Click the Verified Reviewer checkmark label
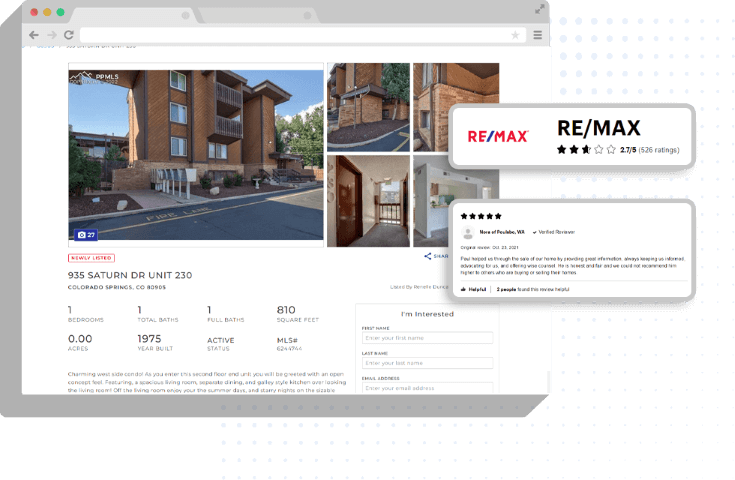This screenshot has height=480, width=735. tap(554, 232)
